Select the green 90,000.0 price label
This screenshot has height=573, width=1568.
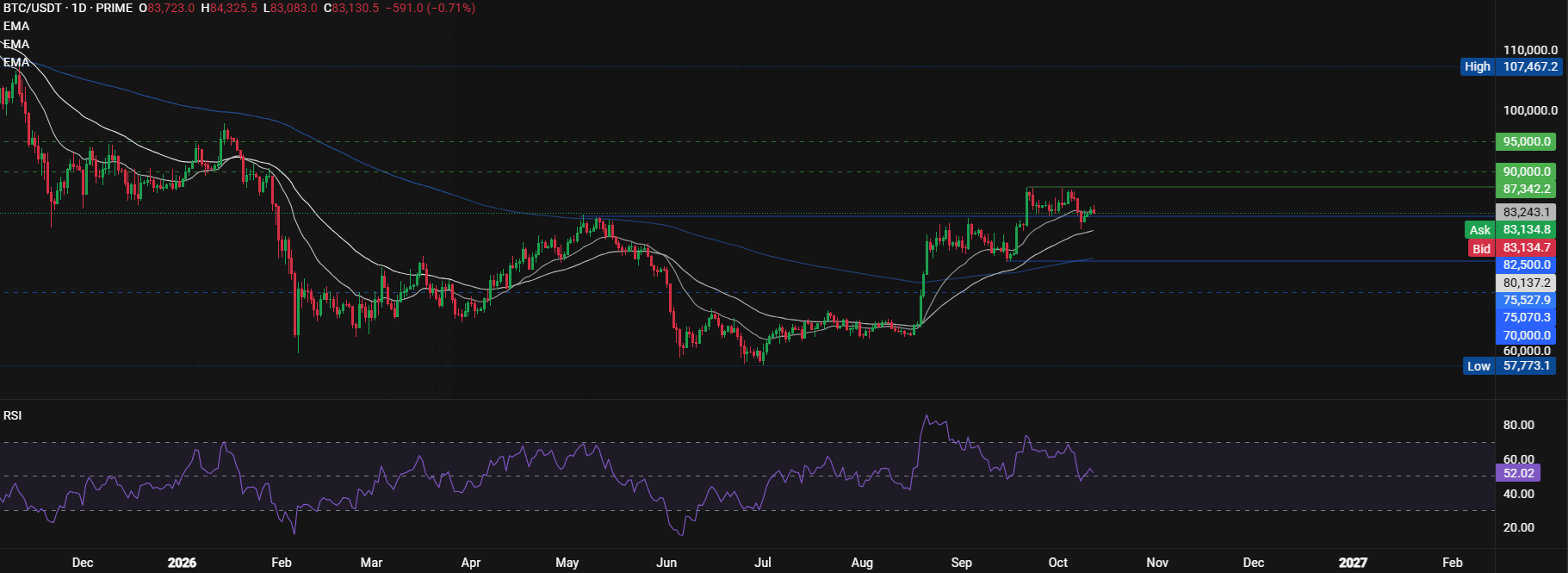click(x=1527, y=171)
